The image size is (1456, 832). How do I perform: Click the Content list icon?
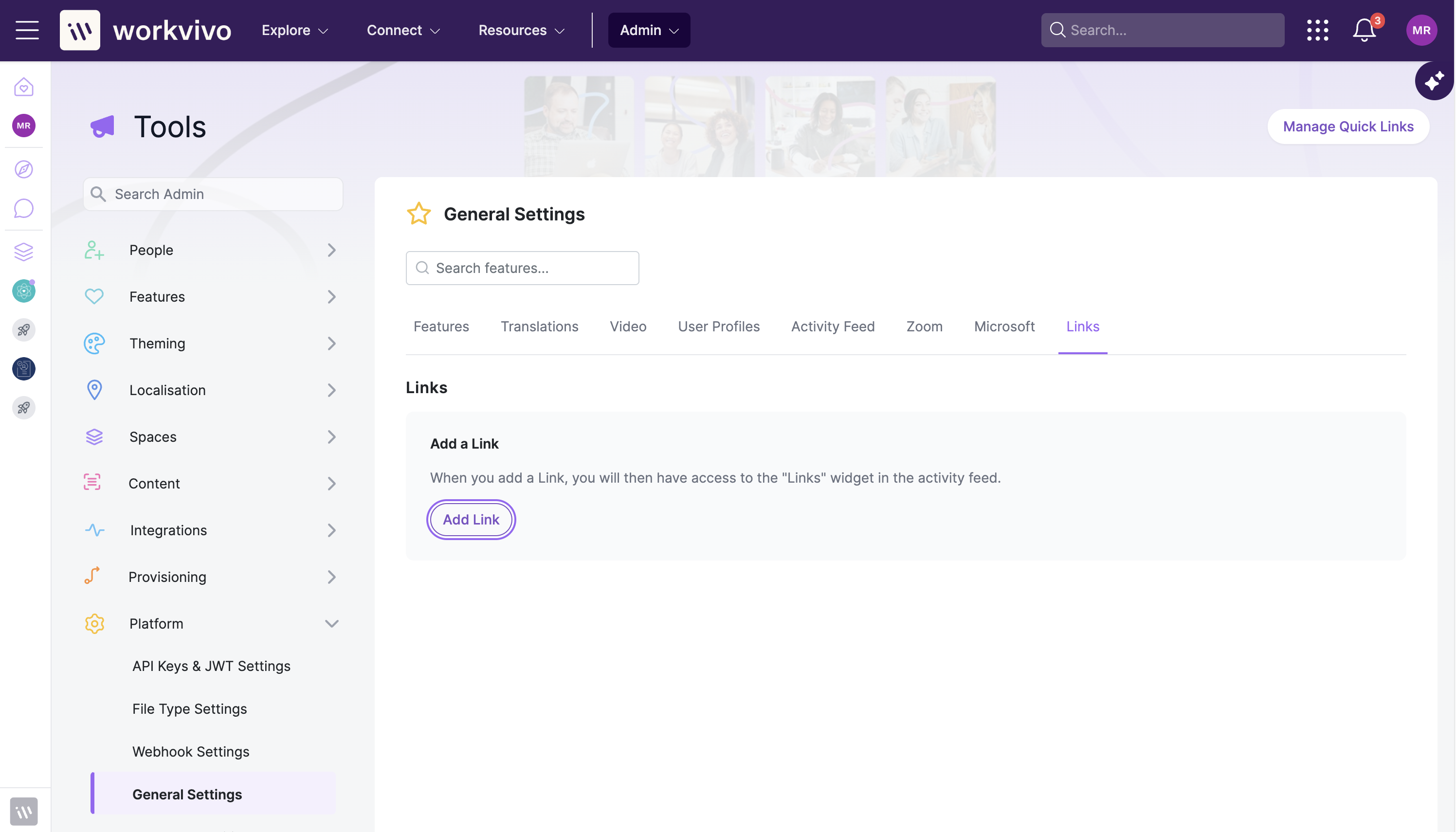[x=92, y=482]
